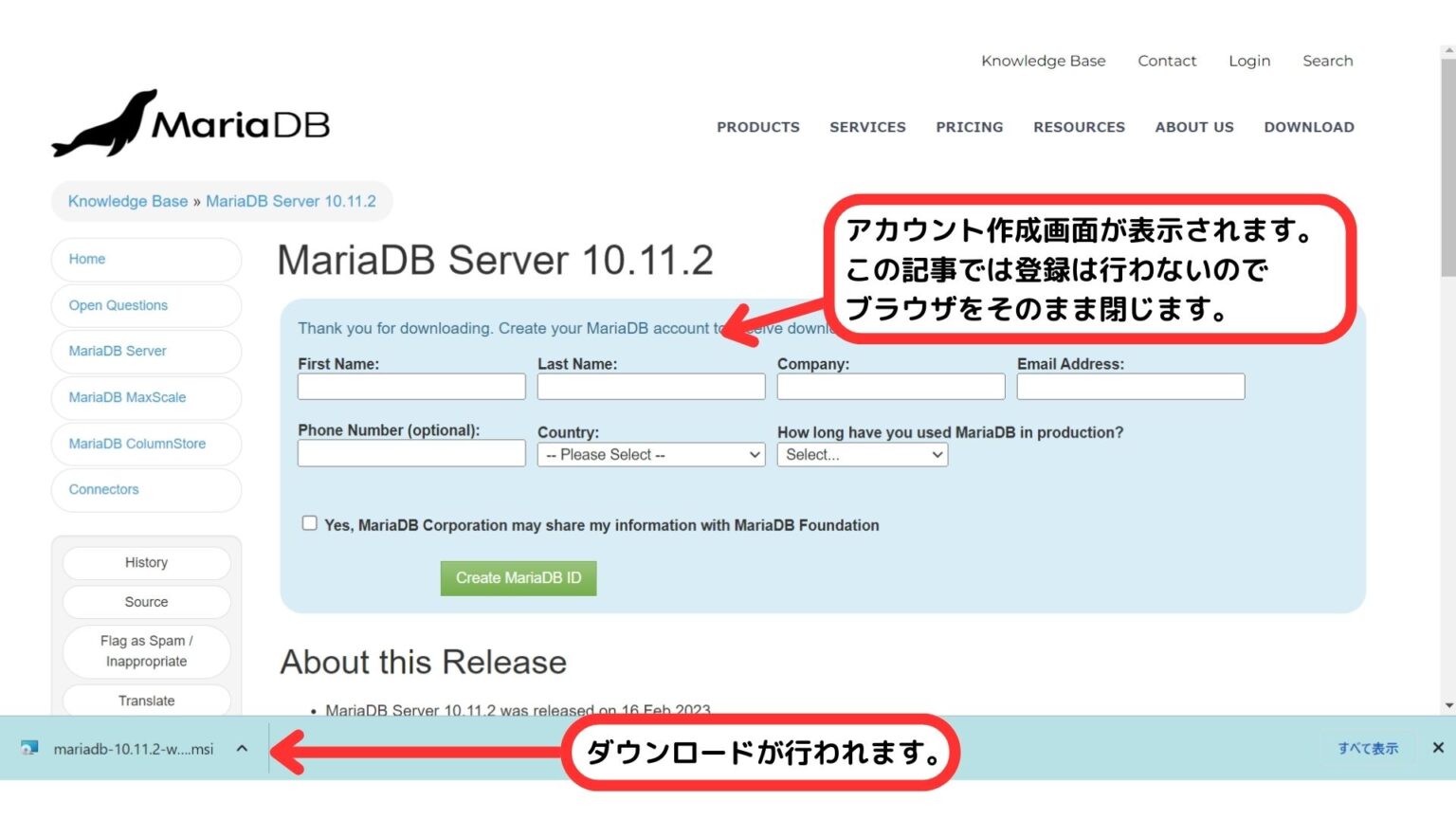Check the MariaDB Foundation information sharing consent
Viewport: 1456px width, 819px height.
(x=309, y=522)
